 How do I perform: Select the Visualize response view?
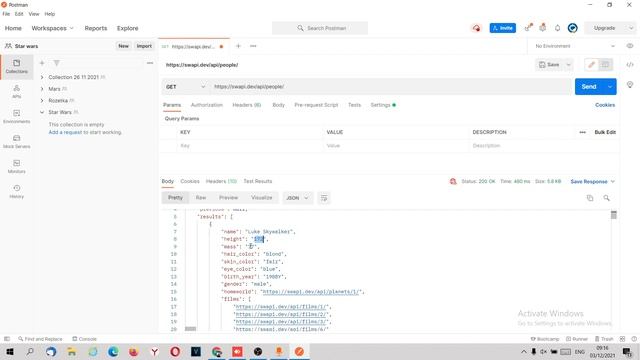click(x=262, y=198)
